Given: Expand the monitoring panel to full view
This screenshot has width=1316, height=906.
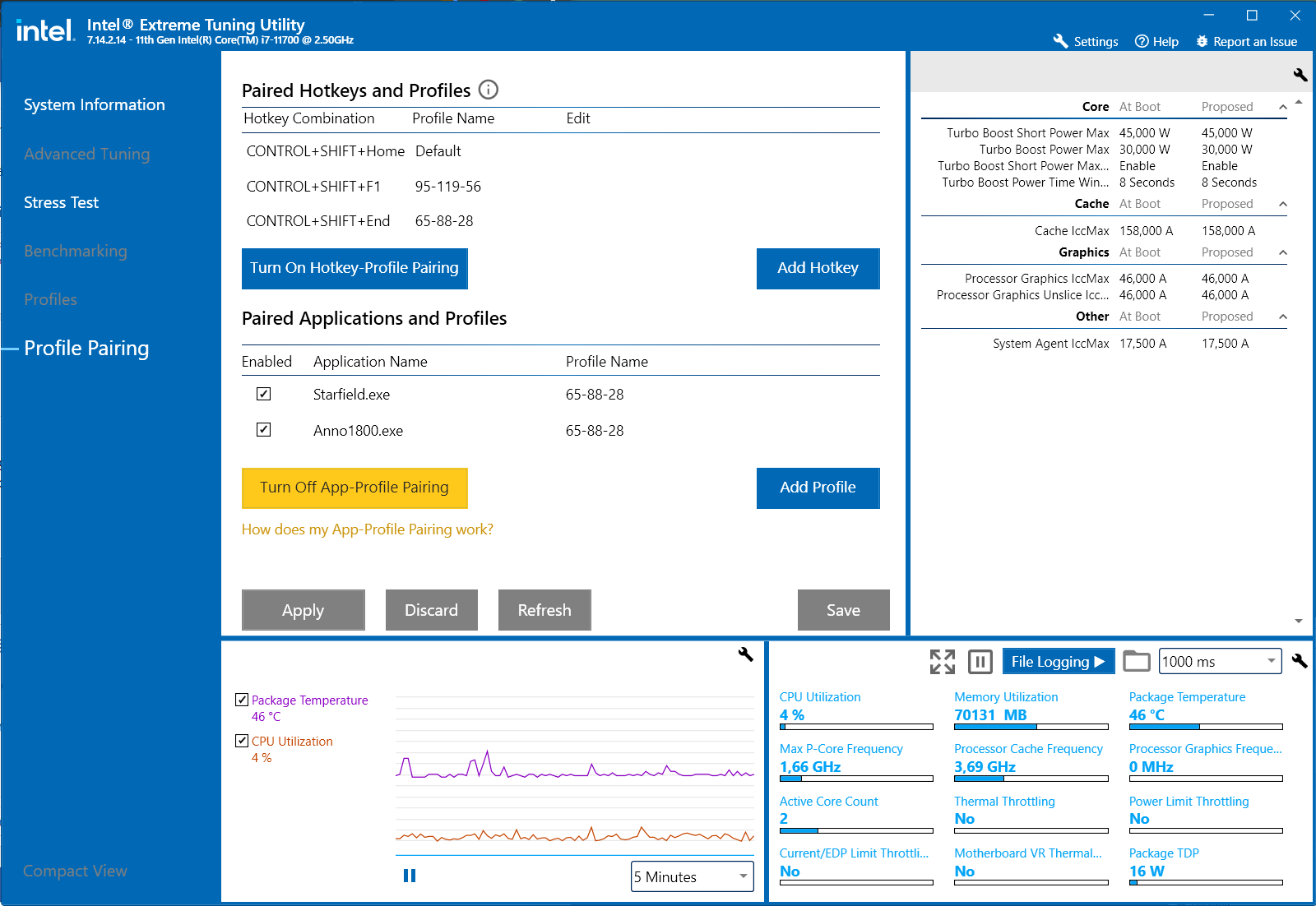Looking at the screenshot, I should pos(943,661).
